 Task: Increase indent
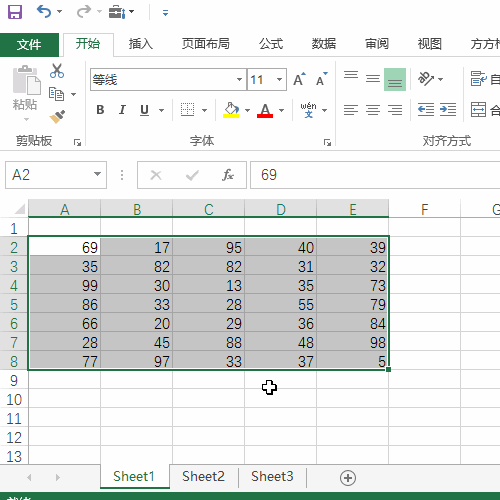point(448,109)
